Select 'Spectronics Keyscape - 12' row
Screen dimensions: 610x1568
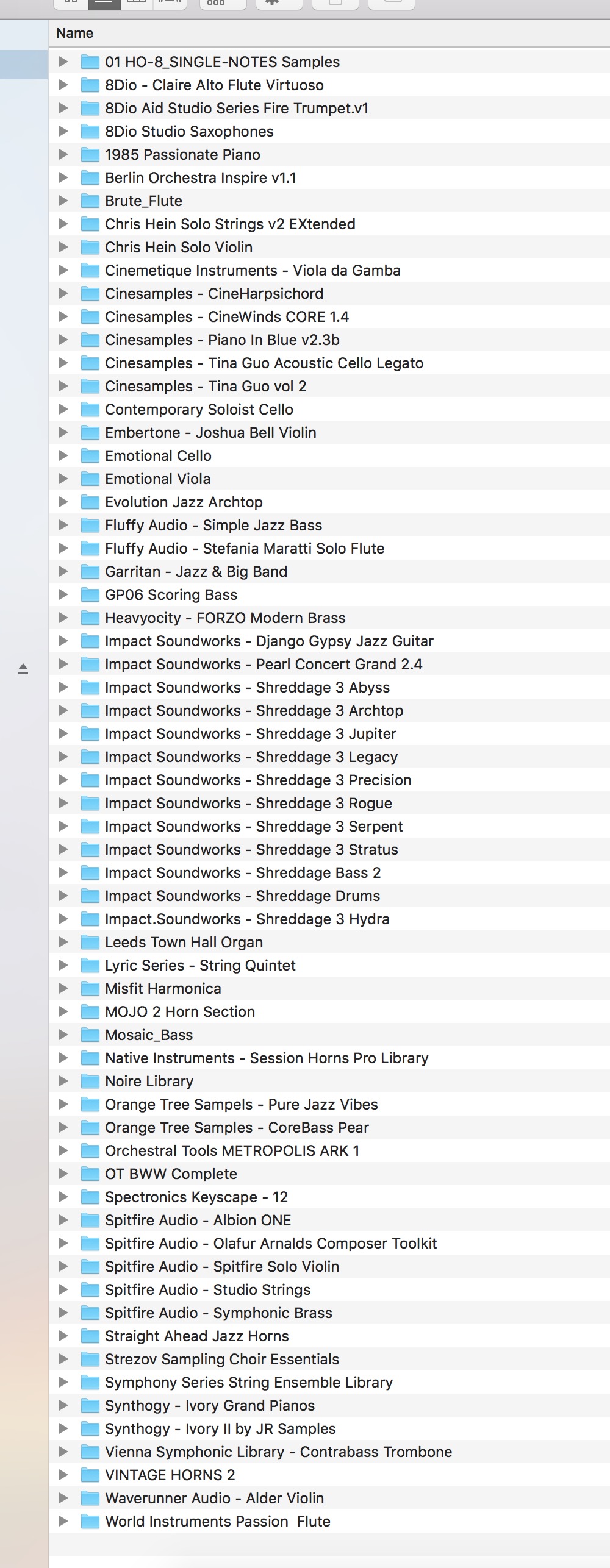(329, 1197)
